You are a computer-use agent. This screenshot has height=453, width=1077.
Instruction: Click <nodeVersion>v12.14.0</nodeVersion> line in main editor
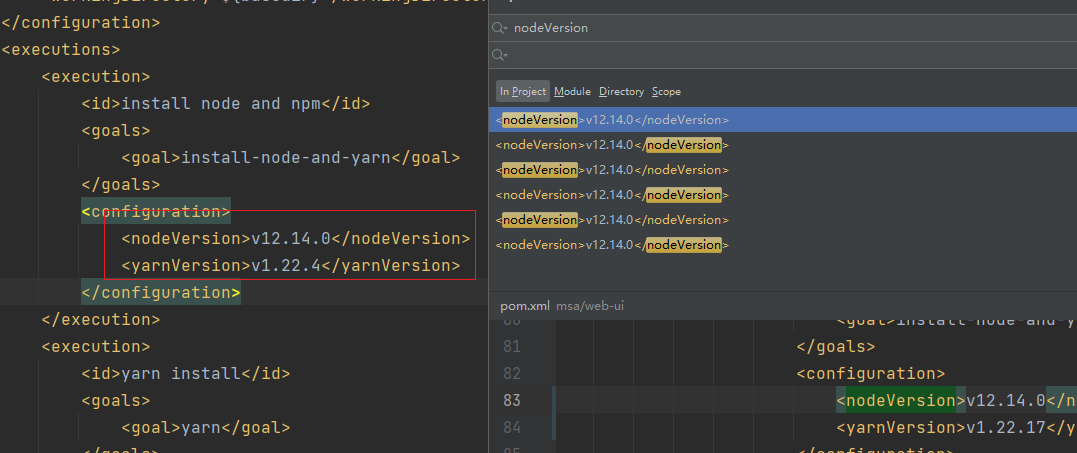(296, 238)
